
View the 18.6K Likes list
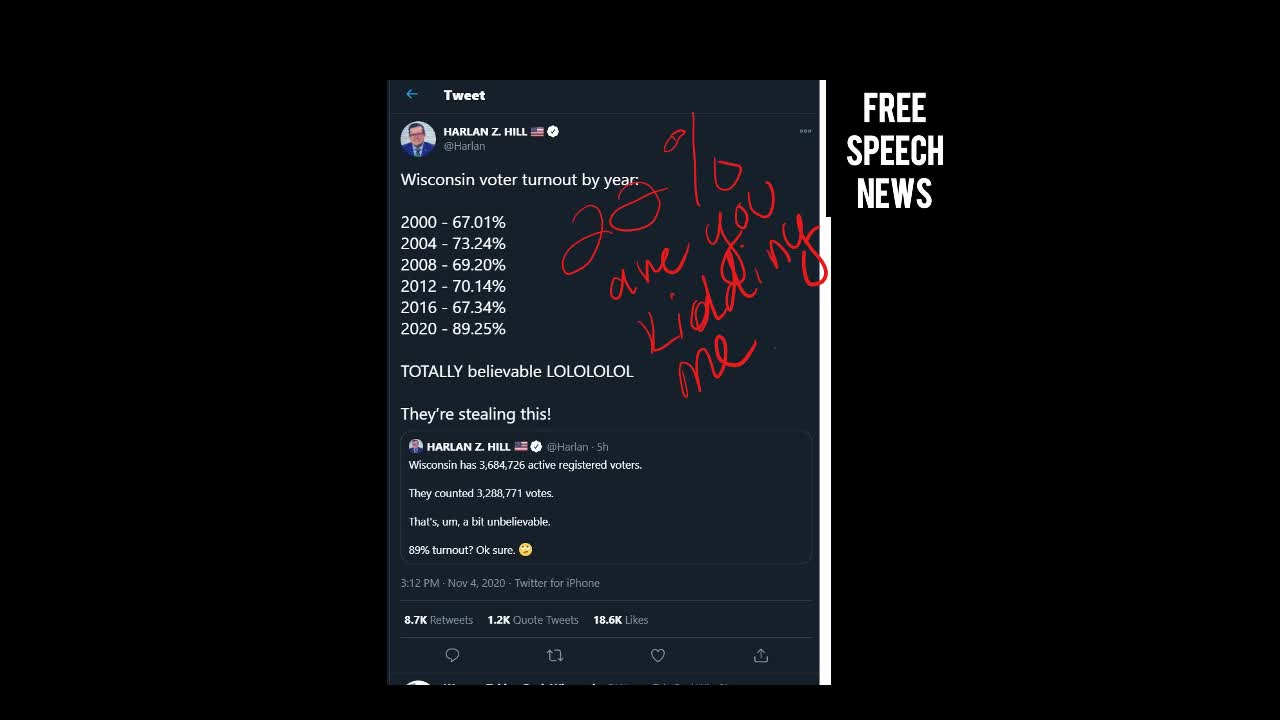tap(620, 620)
